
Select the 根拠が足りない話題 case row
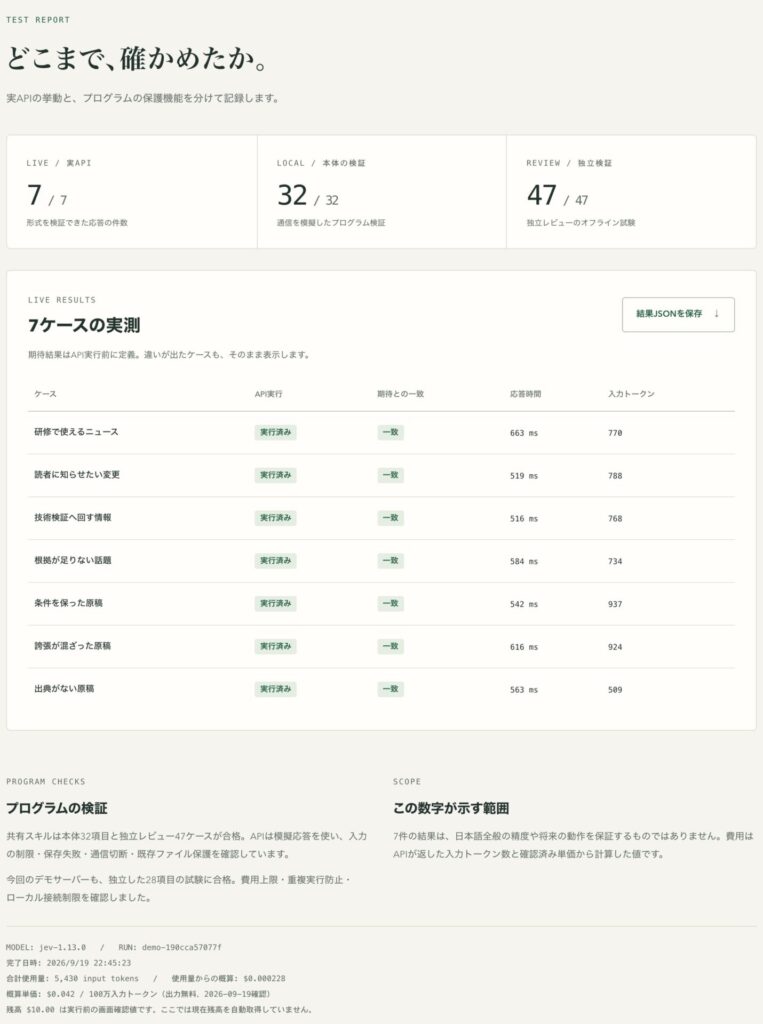click(x=381, y=561)
